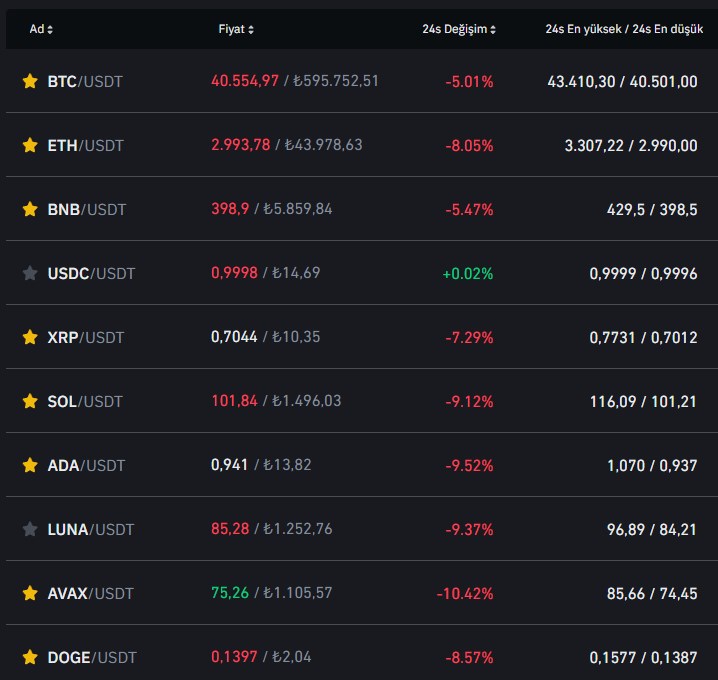Select BNB lira price ₺5.859,84

(298, 209)
